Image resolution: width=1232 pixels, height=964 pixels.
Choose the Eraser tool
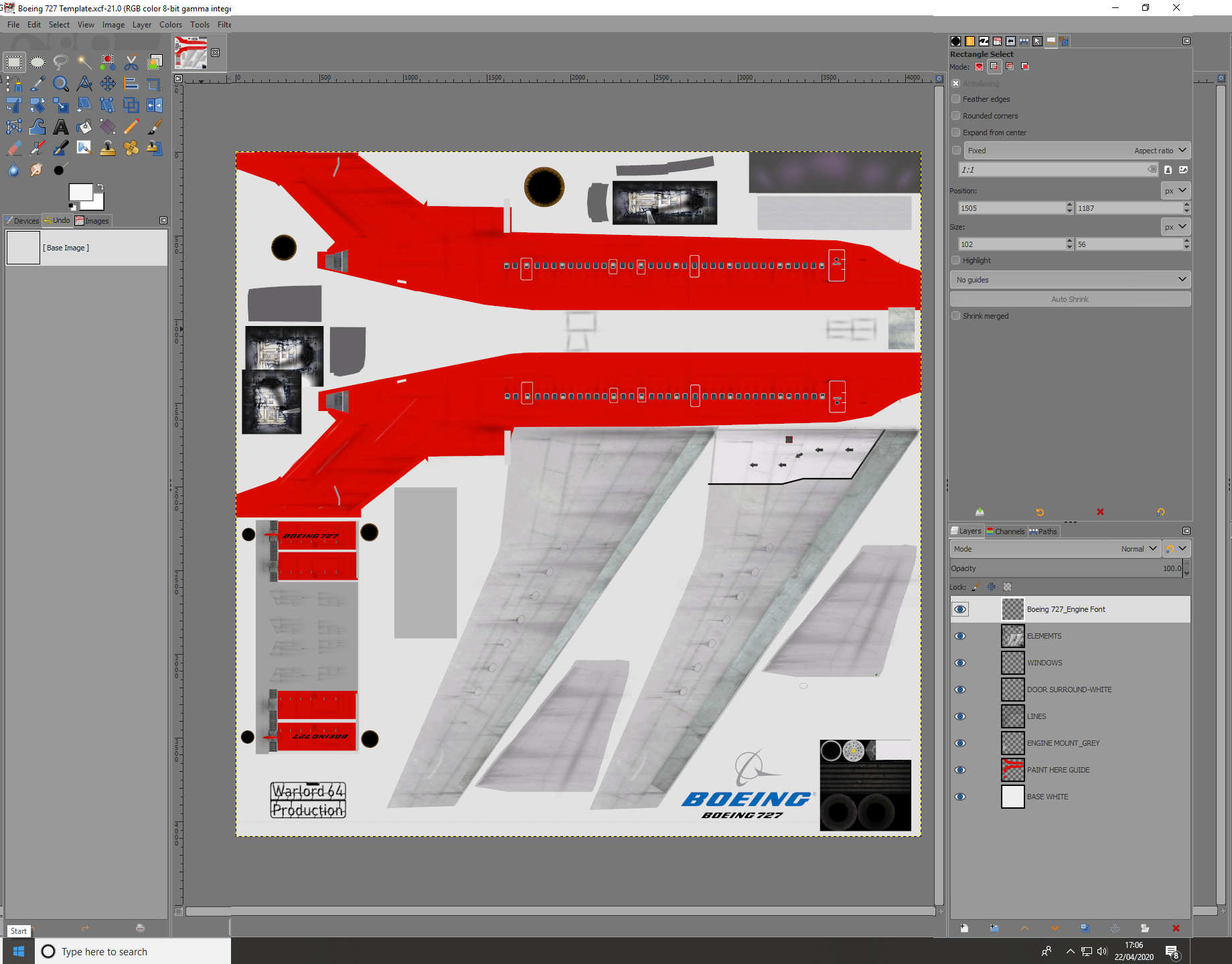13,148
